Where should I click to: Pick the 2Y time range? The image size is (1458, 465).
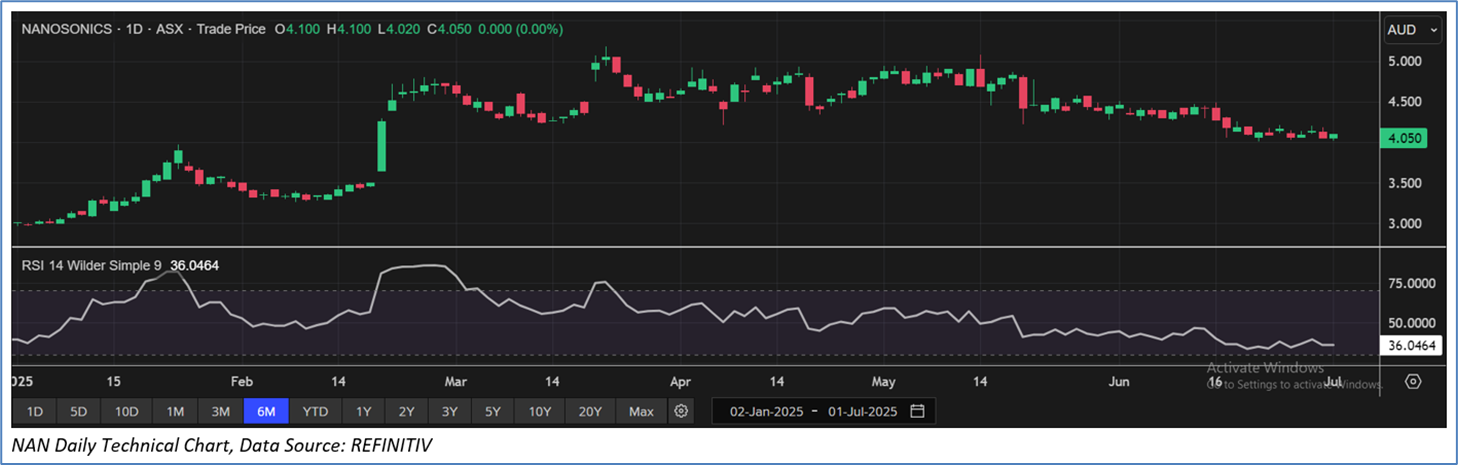407,411
